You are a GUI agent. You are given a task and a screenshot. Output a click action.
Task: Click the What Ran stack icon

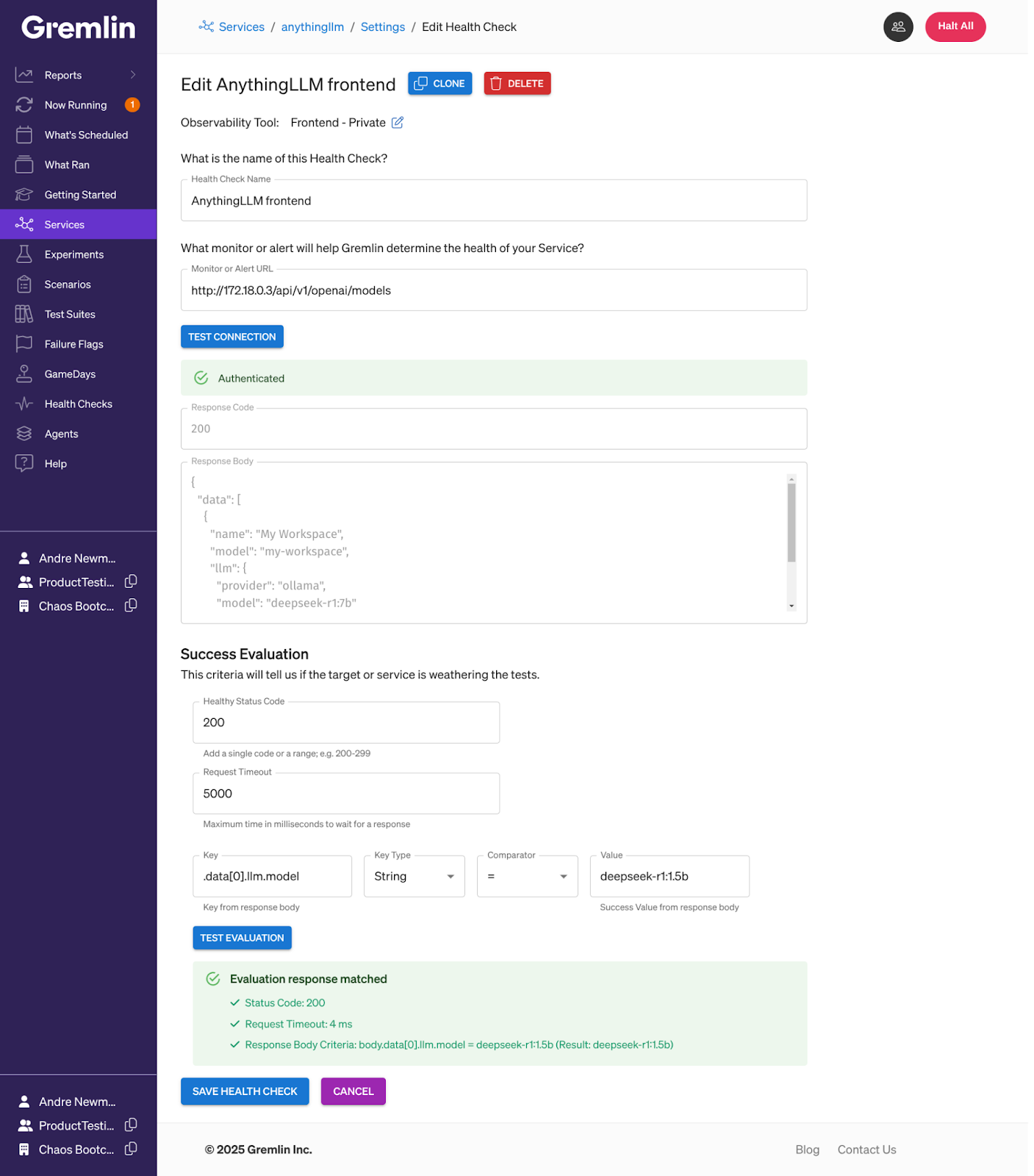pos(24,165)
